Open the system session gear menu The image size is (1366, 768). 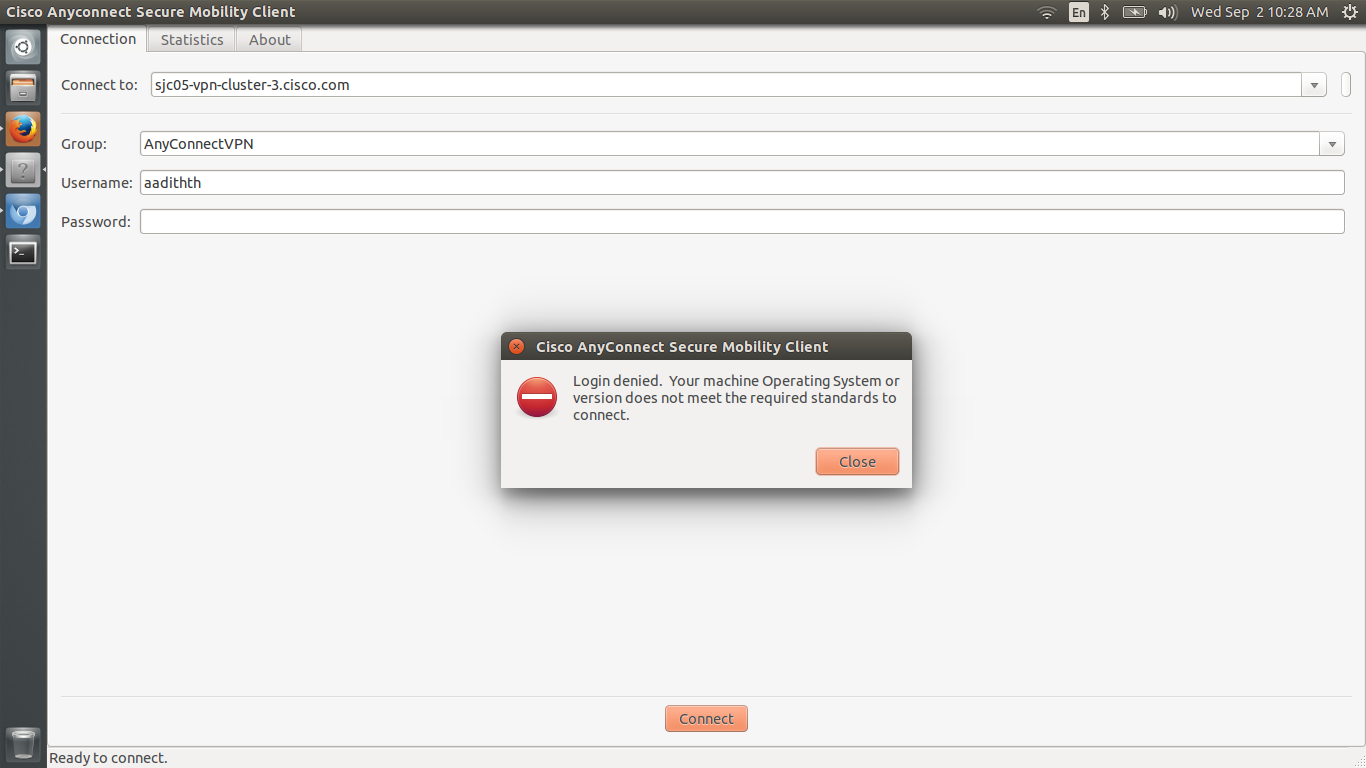click(x=1348, y=12)
